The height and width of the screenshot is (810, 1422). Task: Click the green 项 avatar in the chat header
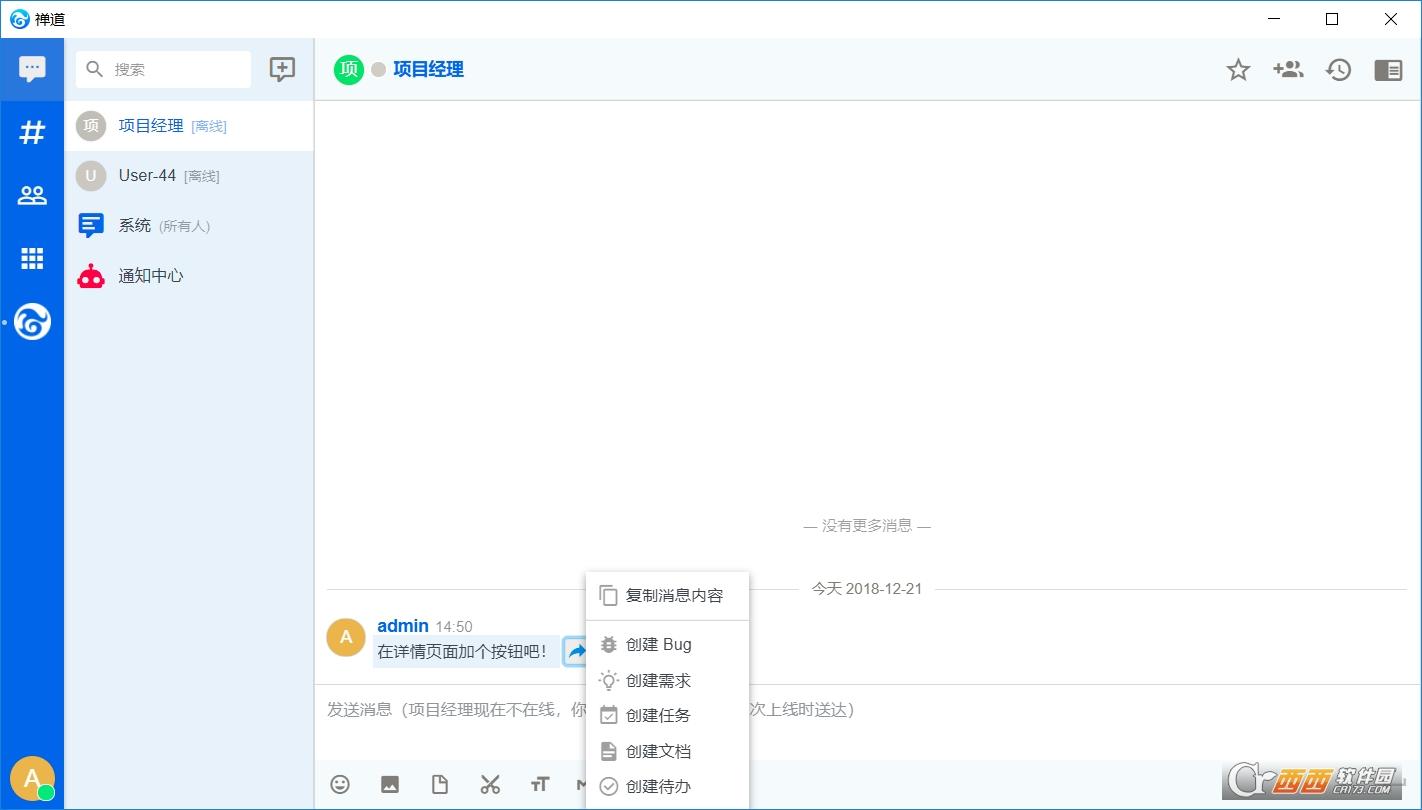[x=349, y=69]
